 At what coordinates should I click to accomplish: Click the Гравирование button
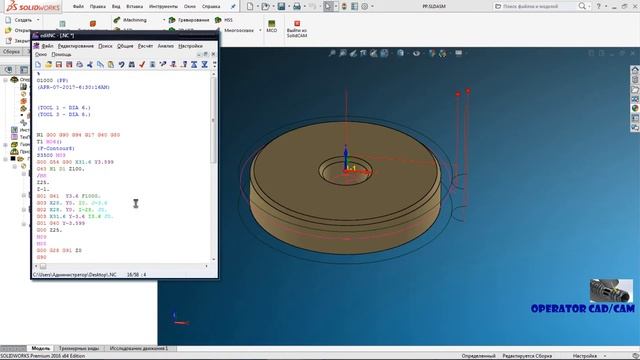point(189,20)
